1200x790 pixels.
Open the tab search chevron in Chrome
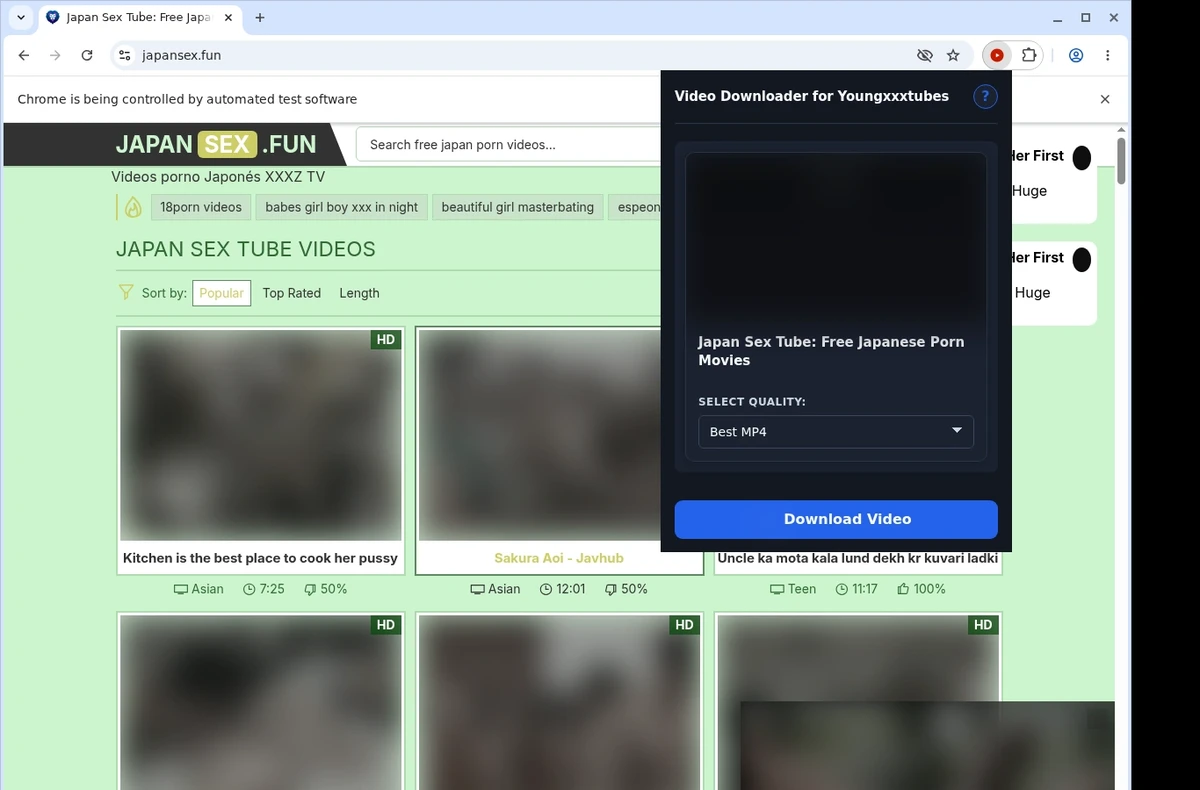pos(21,18)
